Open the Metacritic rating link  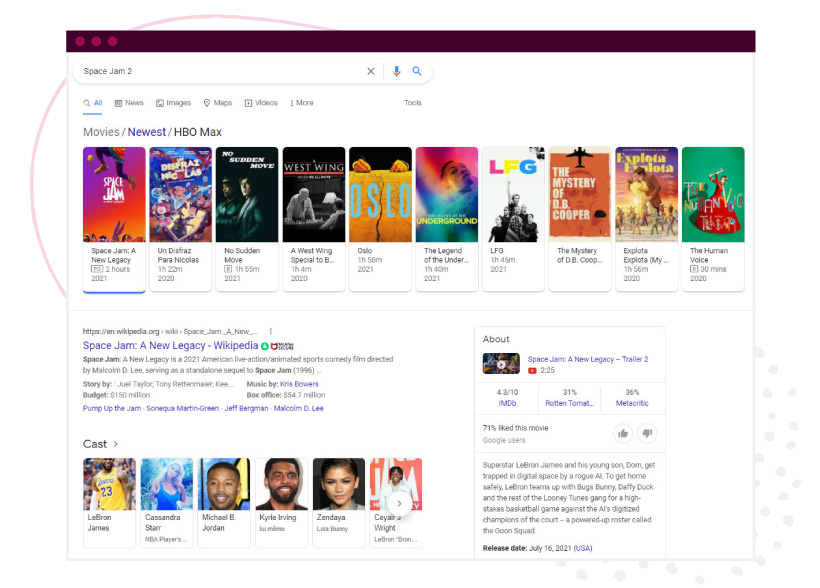pos(632,403)
